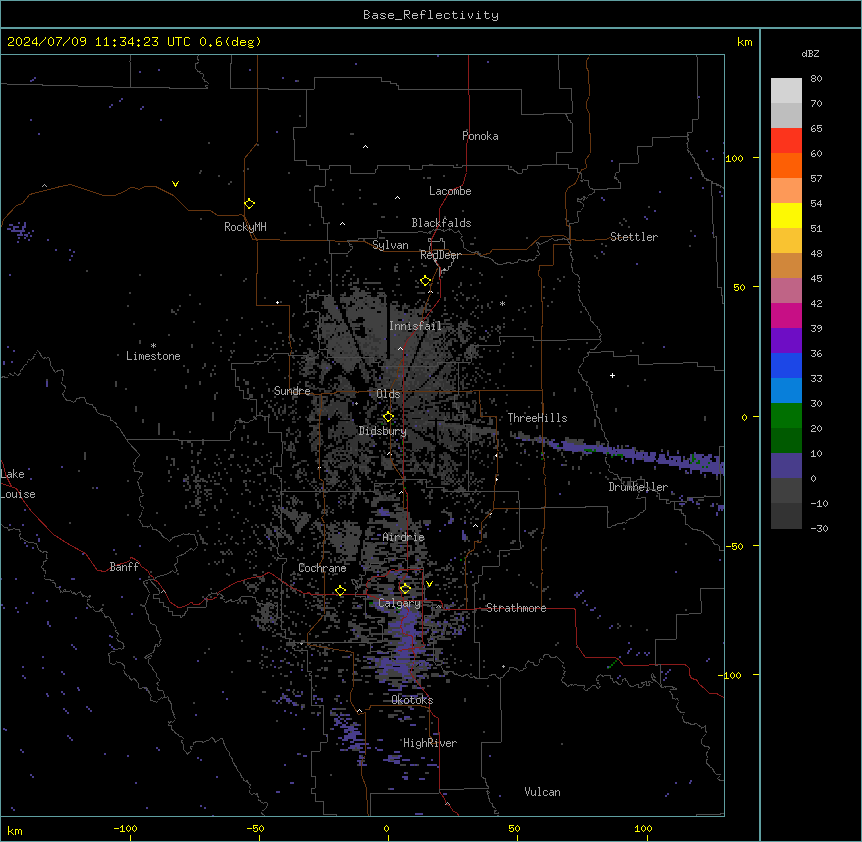
Task: Pick the bright green 30 dBZ swatch
Action: point(786,416)
